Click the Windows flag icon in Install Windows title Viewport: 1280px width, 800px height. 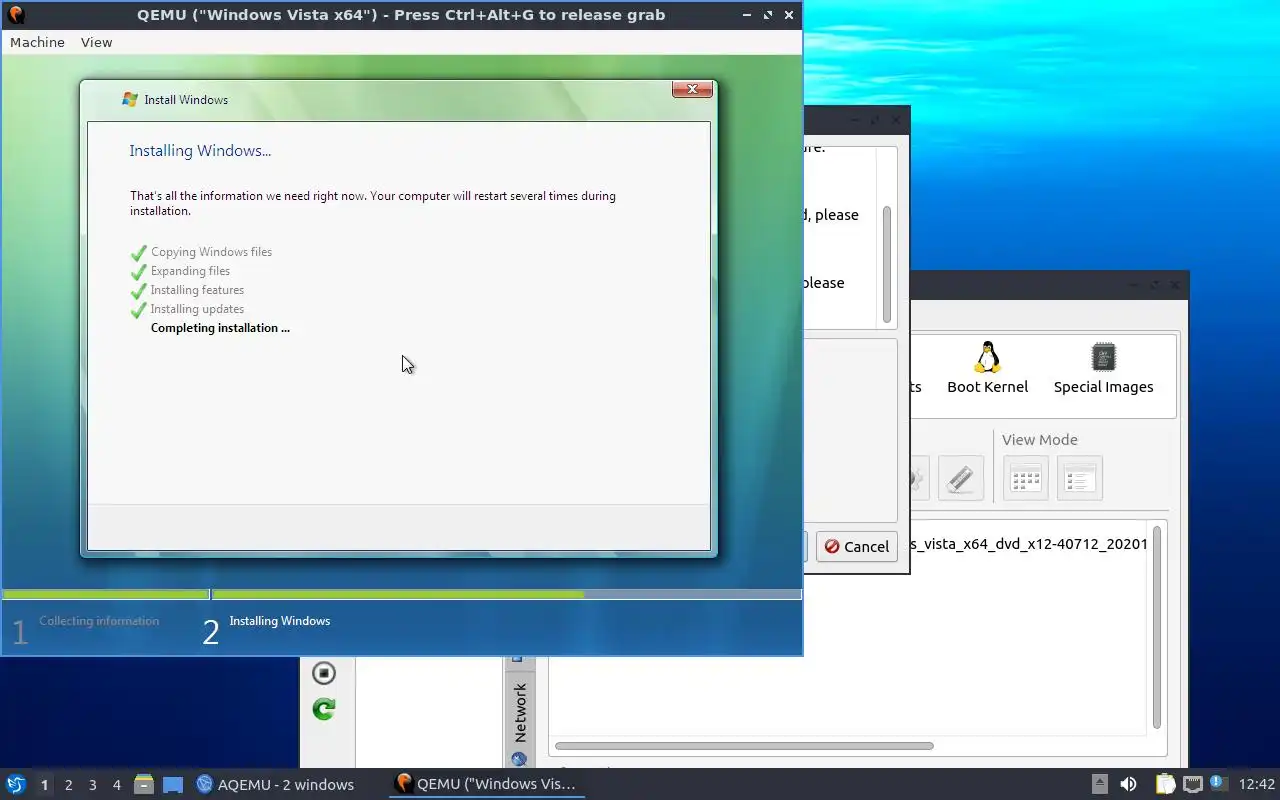click(x=129, y=99)
